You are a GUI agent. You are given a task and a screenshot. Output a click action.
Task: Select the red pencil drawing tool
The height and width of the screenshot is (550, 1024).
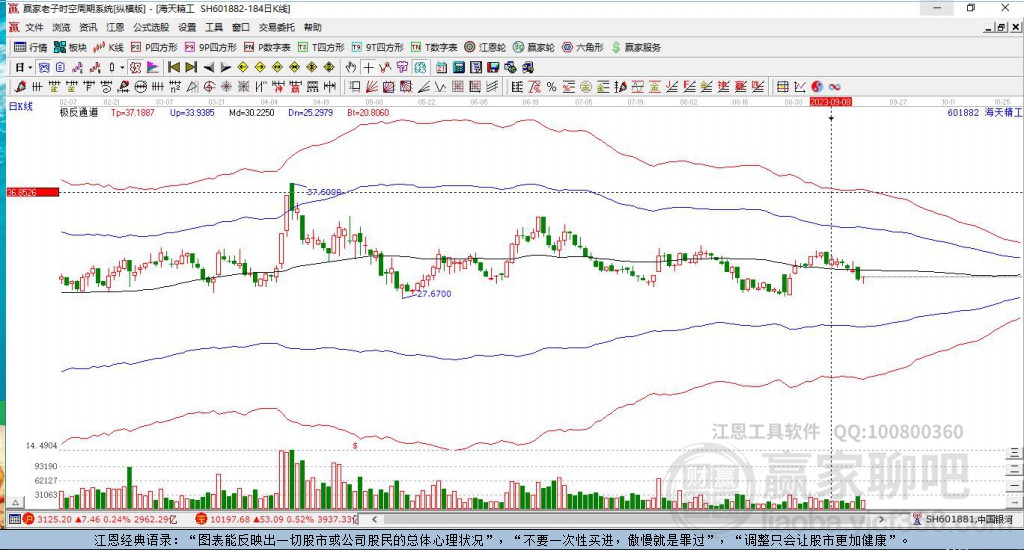click(20, 86)
